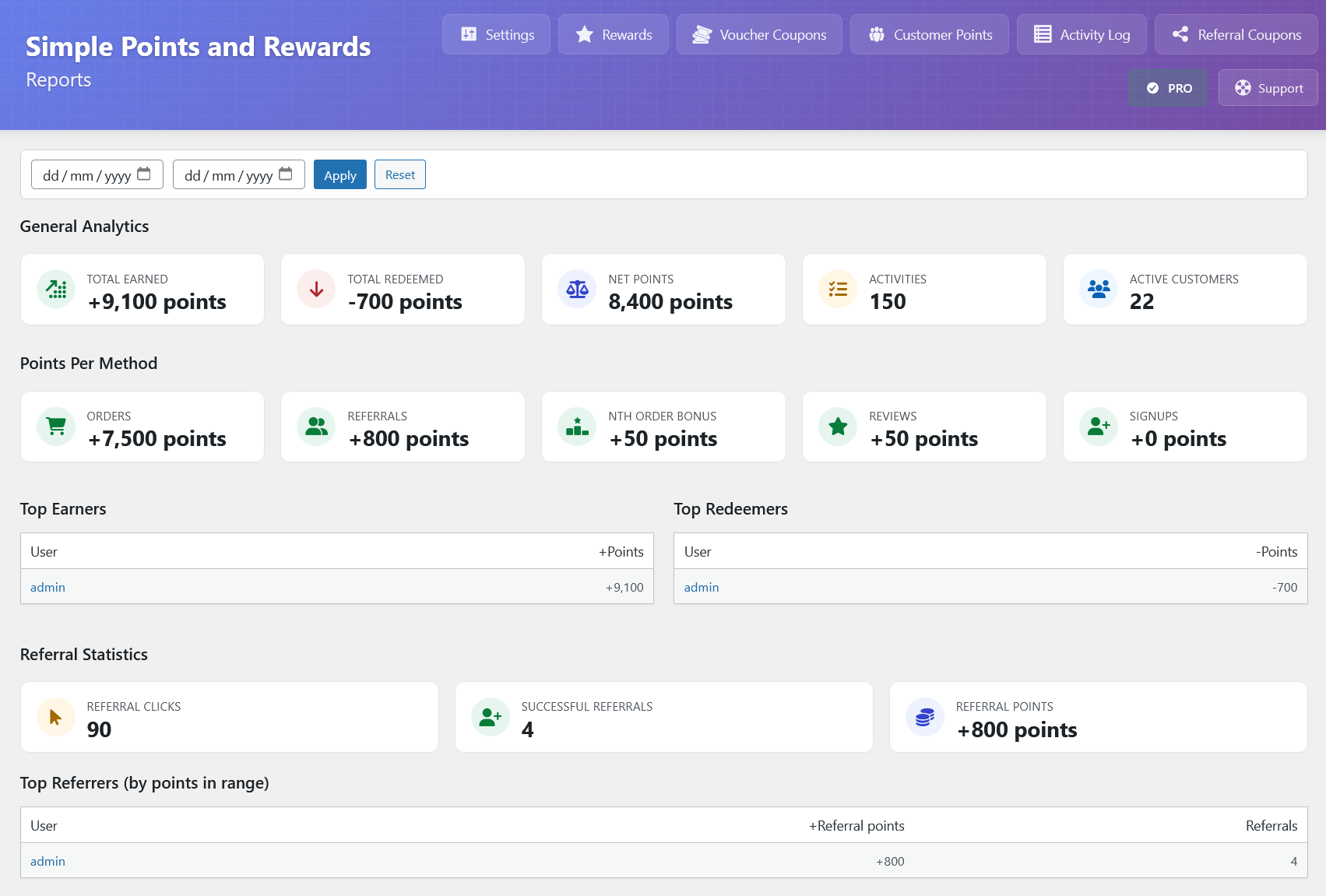Click the Activities checklist icon
Image resolution: width=1326 pixels, height=896 pixels.
[x=838, y=290]
